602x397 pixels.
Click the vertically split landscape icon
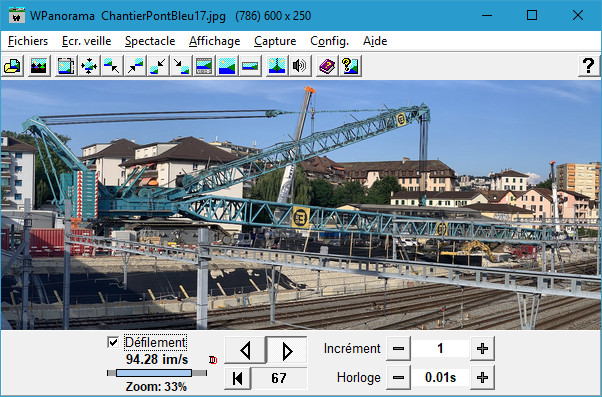(277, 66)
